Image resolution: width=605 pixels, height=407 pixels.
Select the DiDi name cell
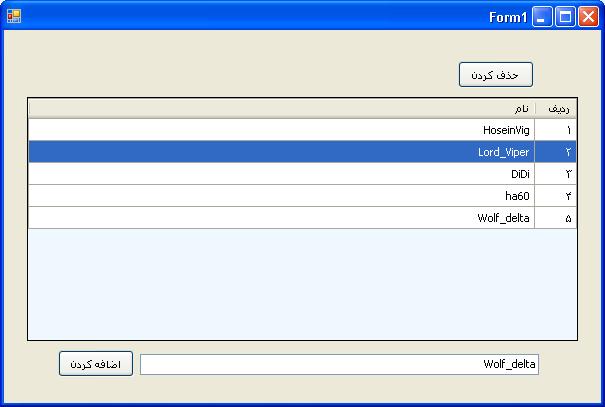pos(282,174)
